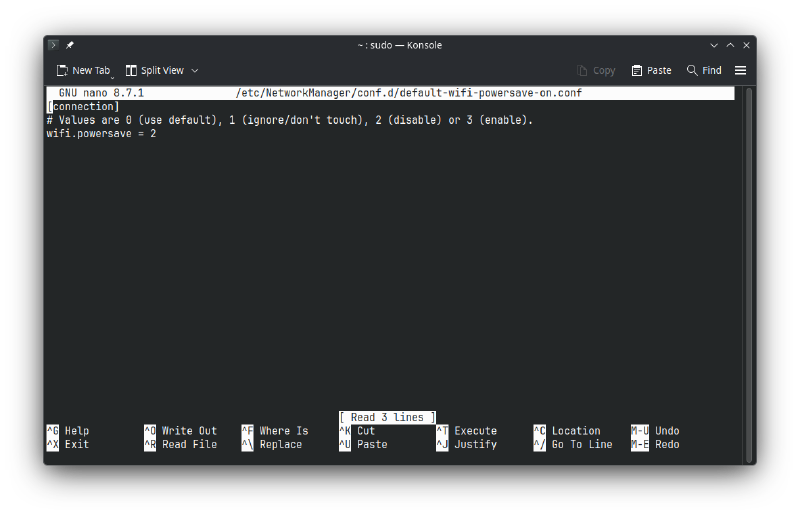Click the ^R Read File shortcut
Viewport: 800px width, 517px height.
(x=181, y=445)
